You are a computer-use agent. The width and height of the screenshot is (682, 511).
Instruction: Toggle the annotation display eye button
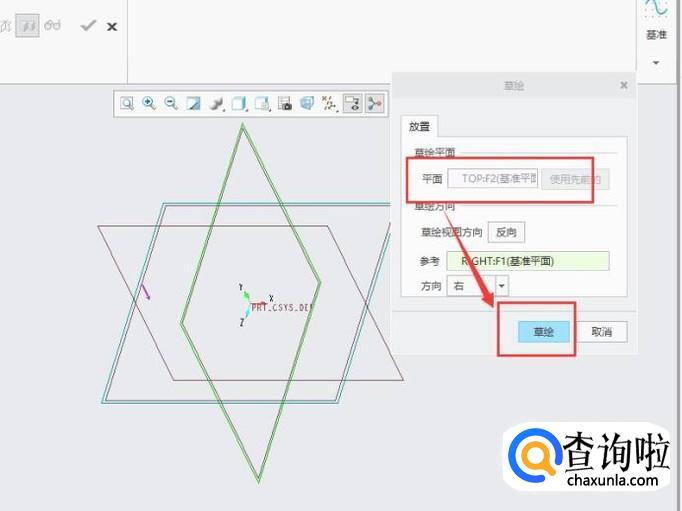click(x=352, y=104)
